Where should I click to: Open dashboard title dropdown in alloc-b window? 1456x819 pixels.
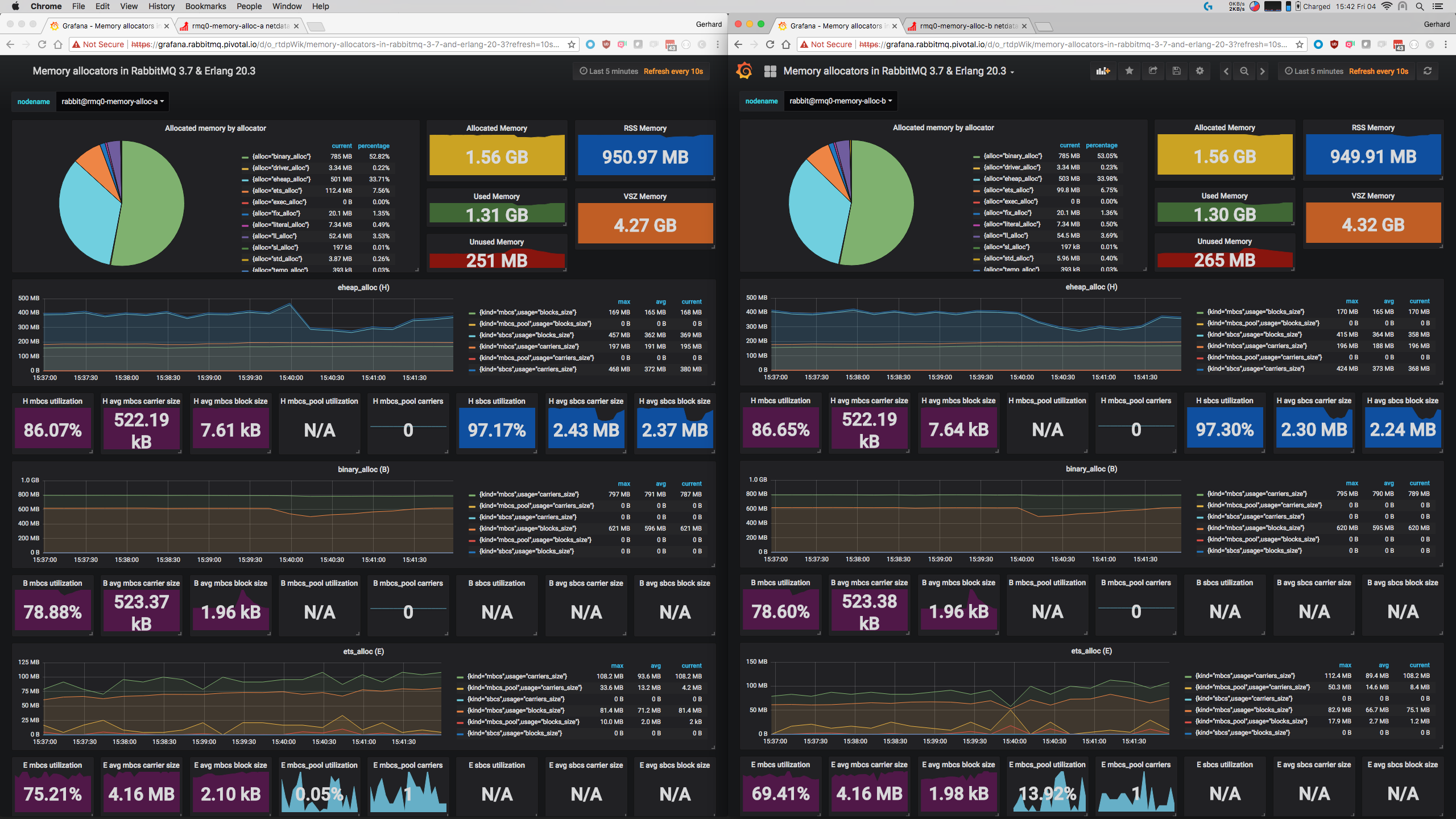tap(899, 71)
